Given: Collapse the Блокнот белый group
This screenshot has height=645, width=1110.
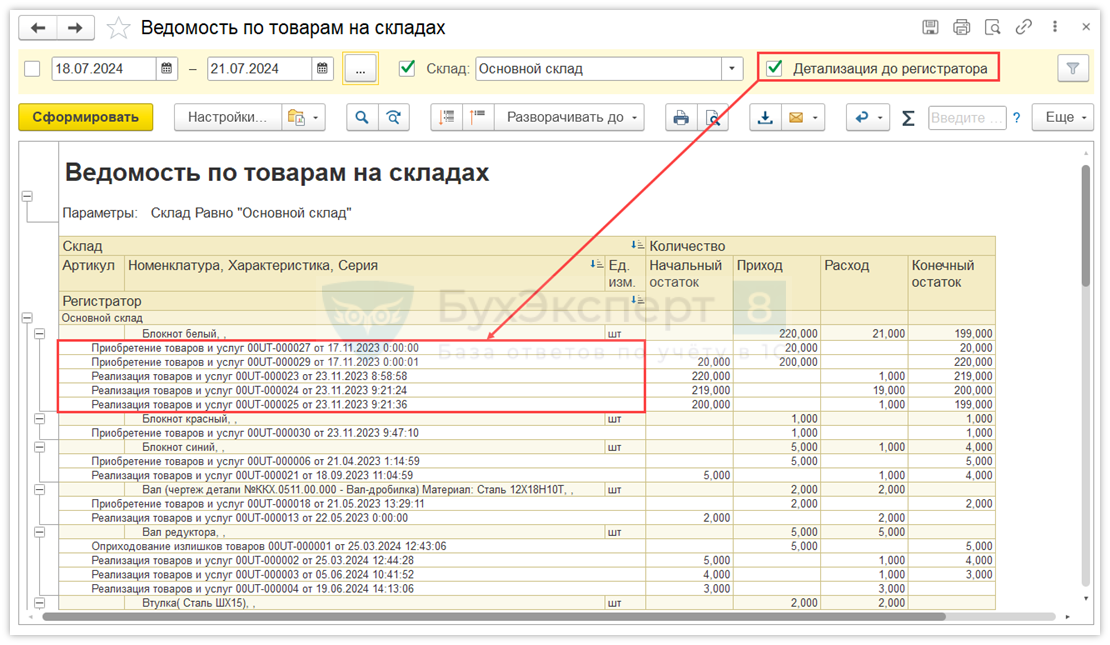Looking at the screenshot, I should pos(40,334).
